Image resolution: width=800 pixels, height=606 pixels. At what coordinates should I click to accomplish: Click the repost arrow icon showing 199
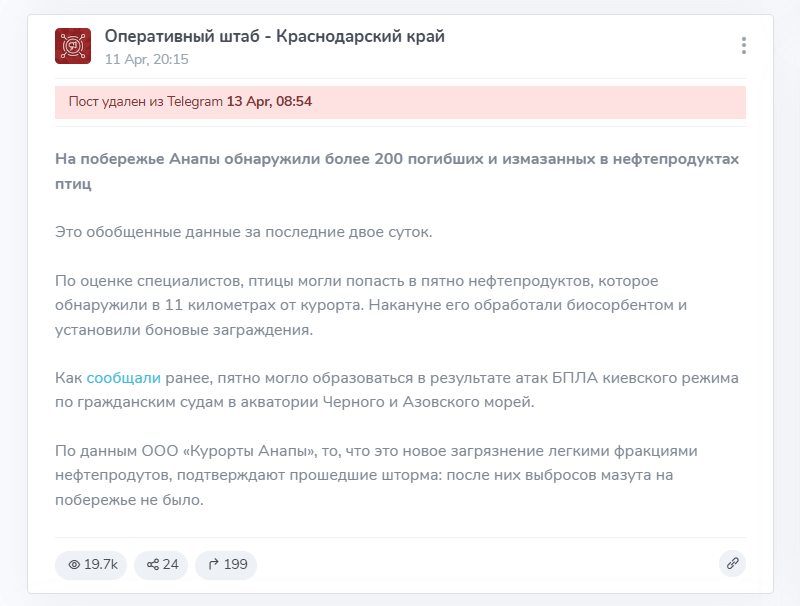213,564
